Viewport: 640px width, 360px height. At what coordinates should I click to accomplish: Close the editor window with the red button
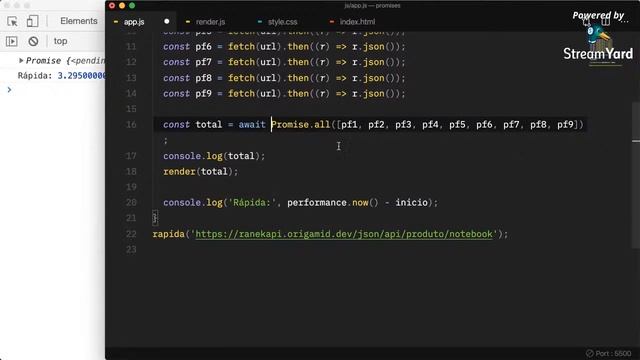112,6
